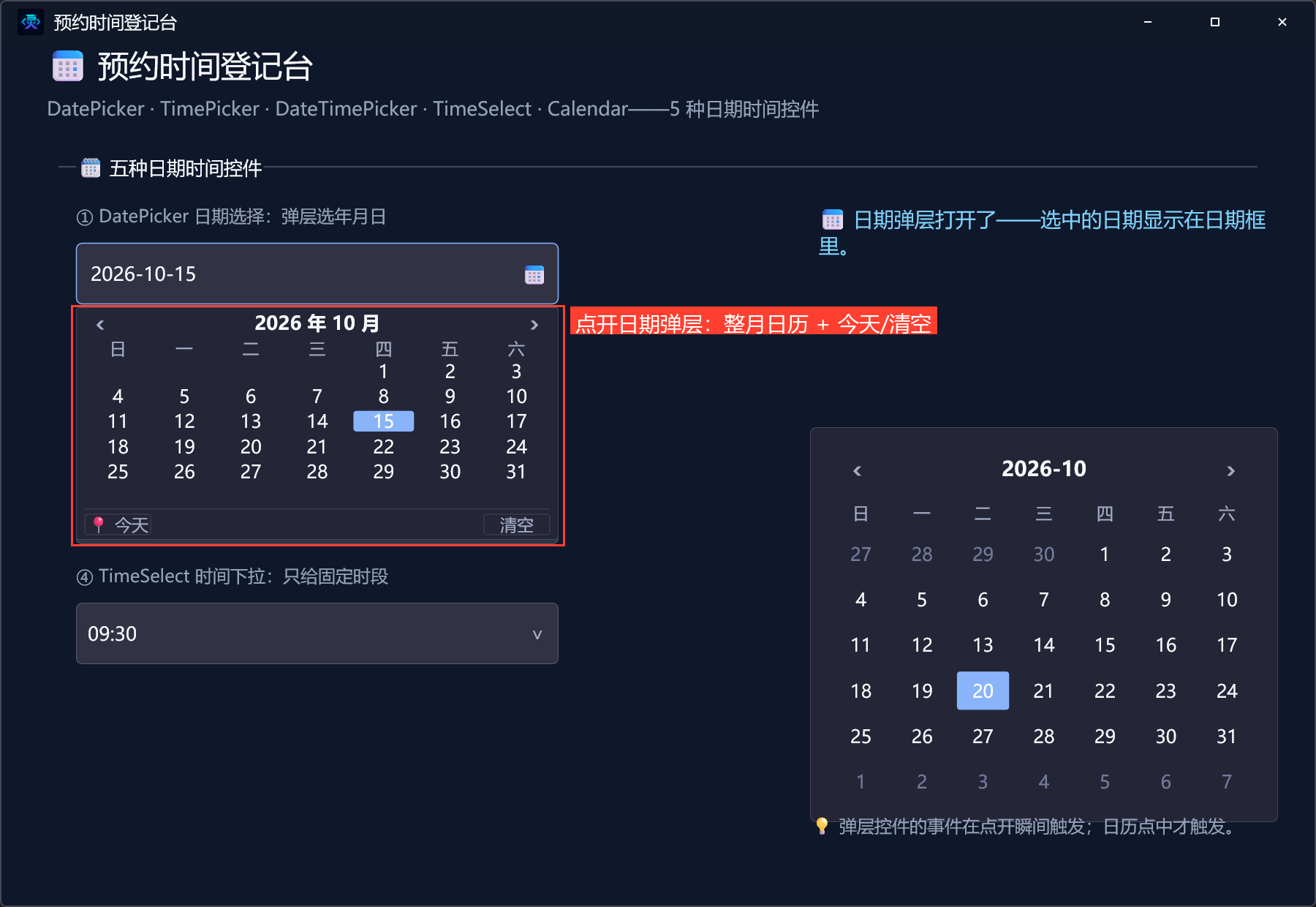Image resolution: width=1316 pixels, height=907 pixels.
Task: Click the large calendar header icon
Action: pyautogui.click(x=68, y=67)
